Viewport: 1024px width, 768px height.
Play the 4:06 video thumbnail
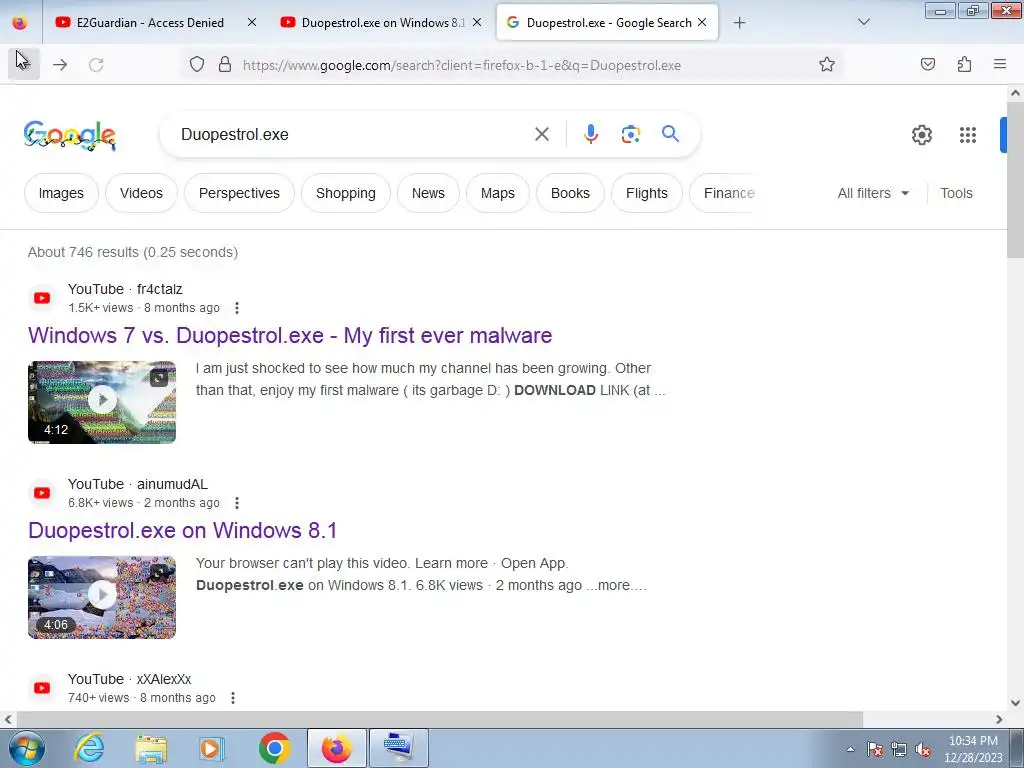102,597
